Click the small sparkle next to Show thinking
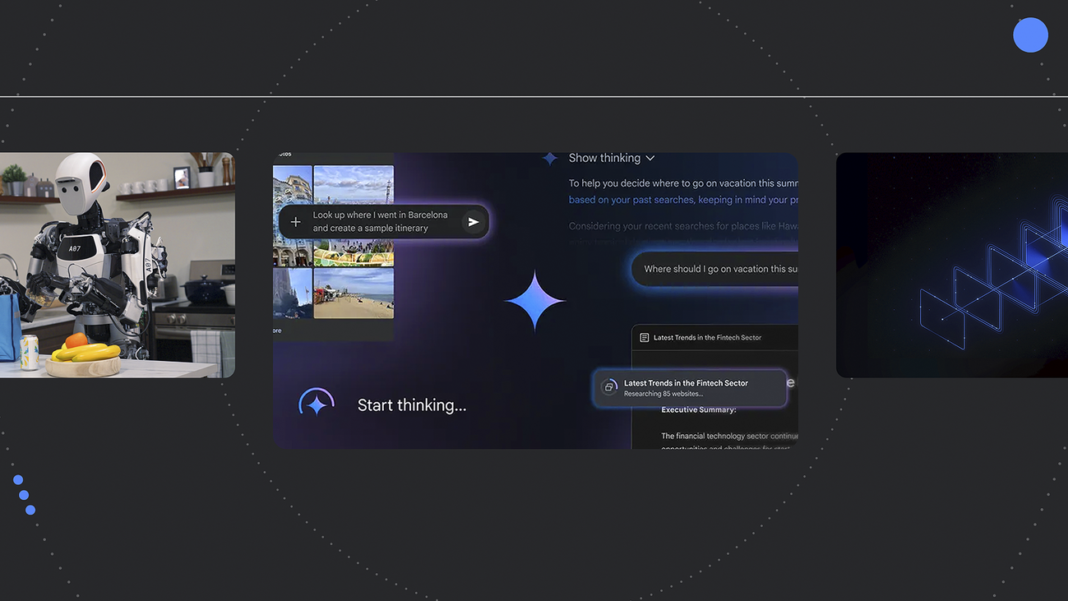 [x=549, y=157]
